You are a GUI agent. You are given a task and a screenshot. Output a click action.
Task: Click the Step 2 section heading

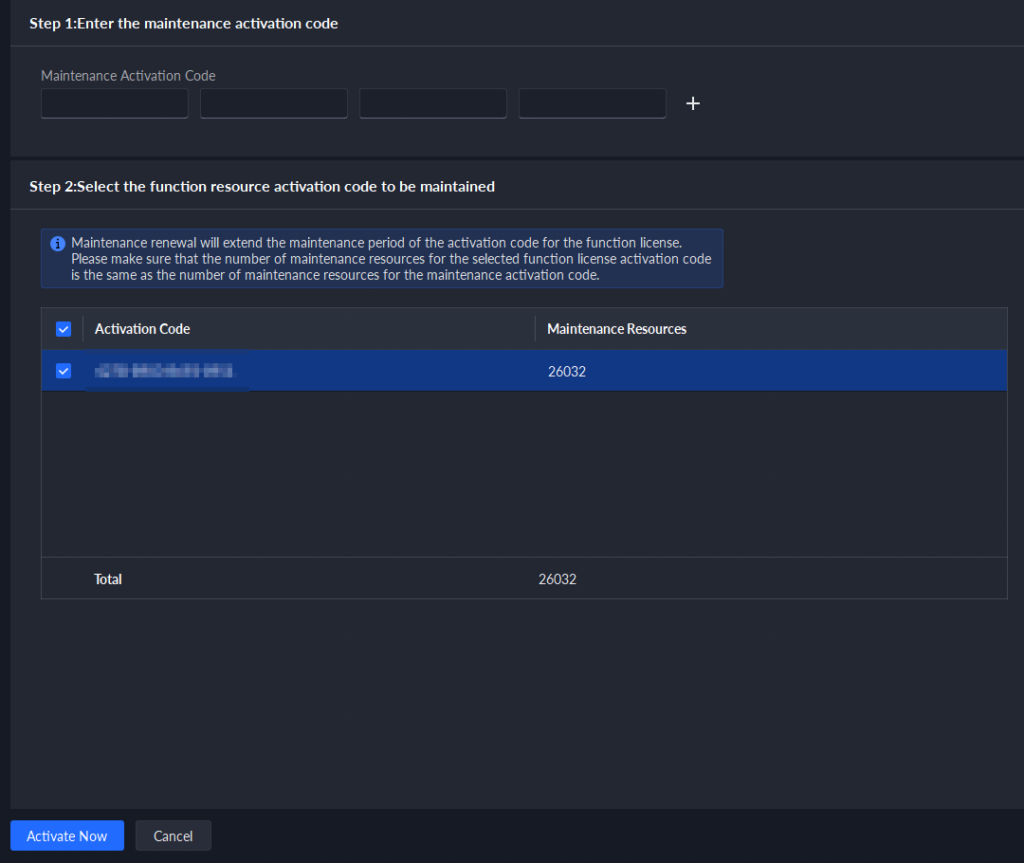[x=262, y=186]
